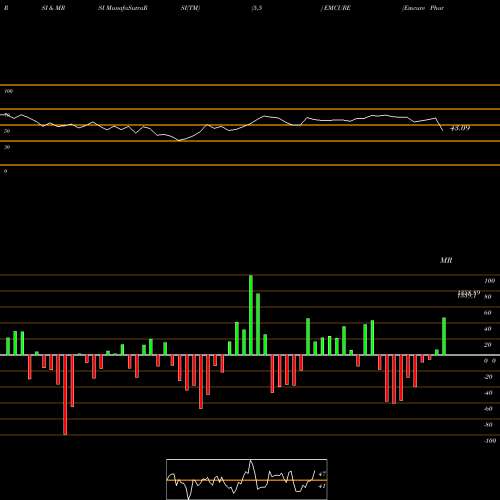Screen dimensions: 500x500
Task: Click the 'Emcure Phar' company name
Action: click(423, 8)
